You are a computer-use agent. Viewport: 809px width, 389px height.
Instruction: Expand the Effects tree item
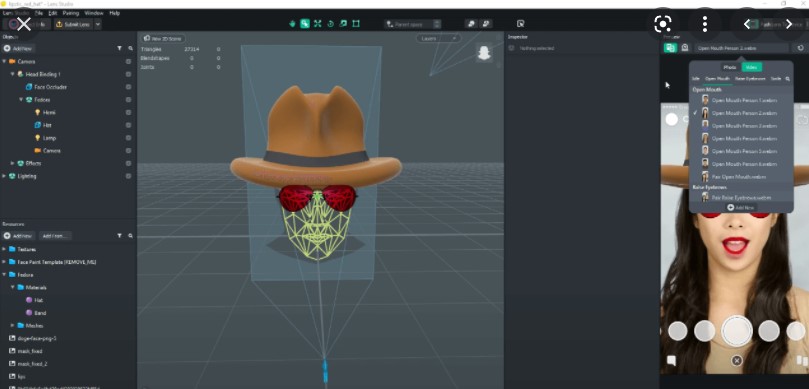(13, 163)
